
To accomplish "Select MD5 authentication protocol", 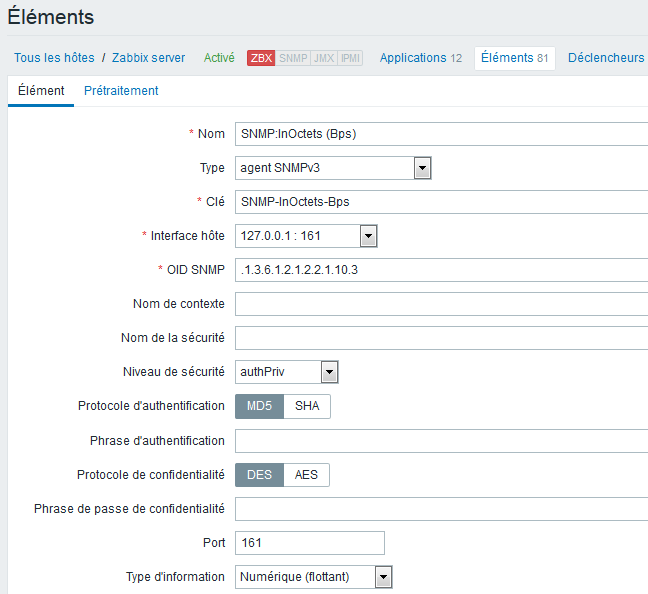I will click(260, 406).
